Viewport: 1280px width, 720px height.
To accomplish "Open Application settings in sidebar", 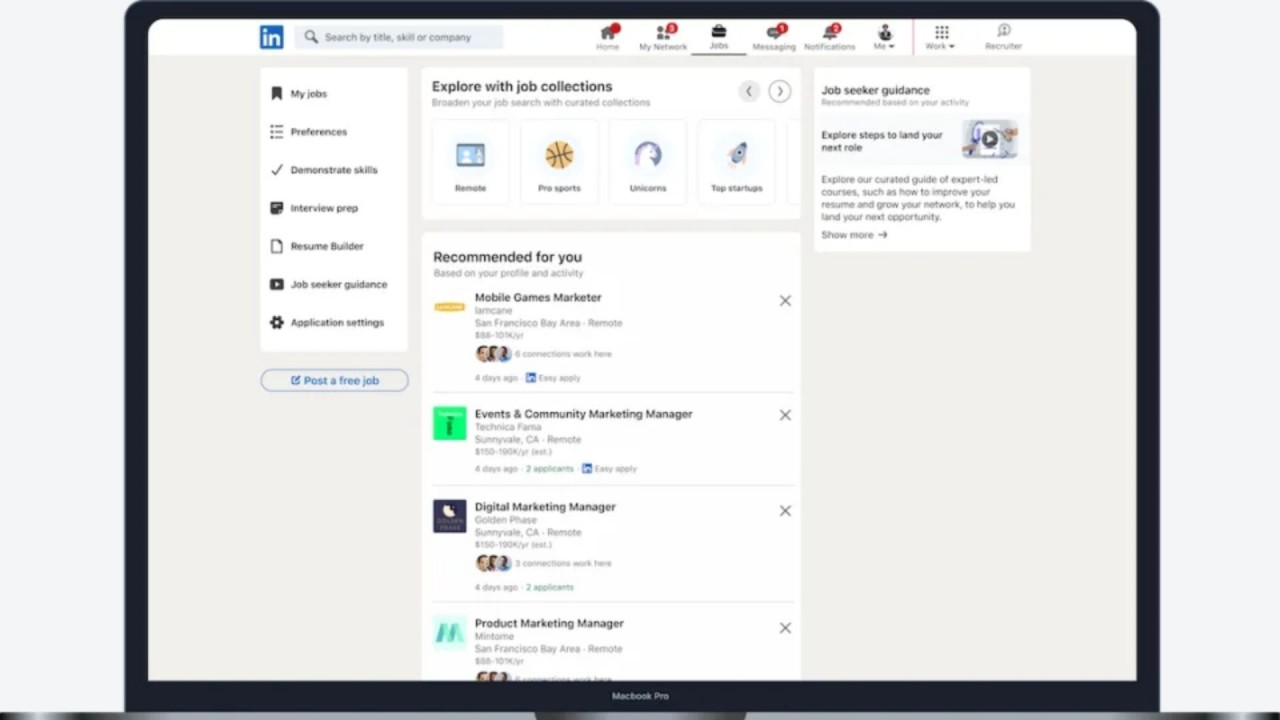I will pos(336,323).
